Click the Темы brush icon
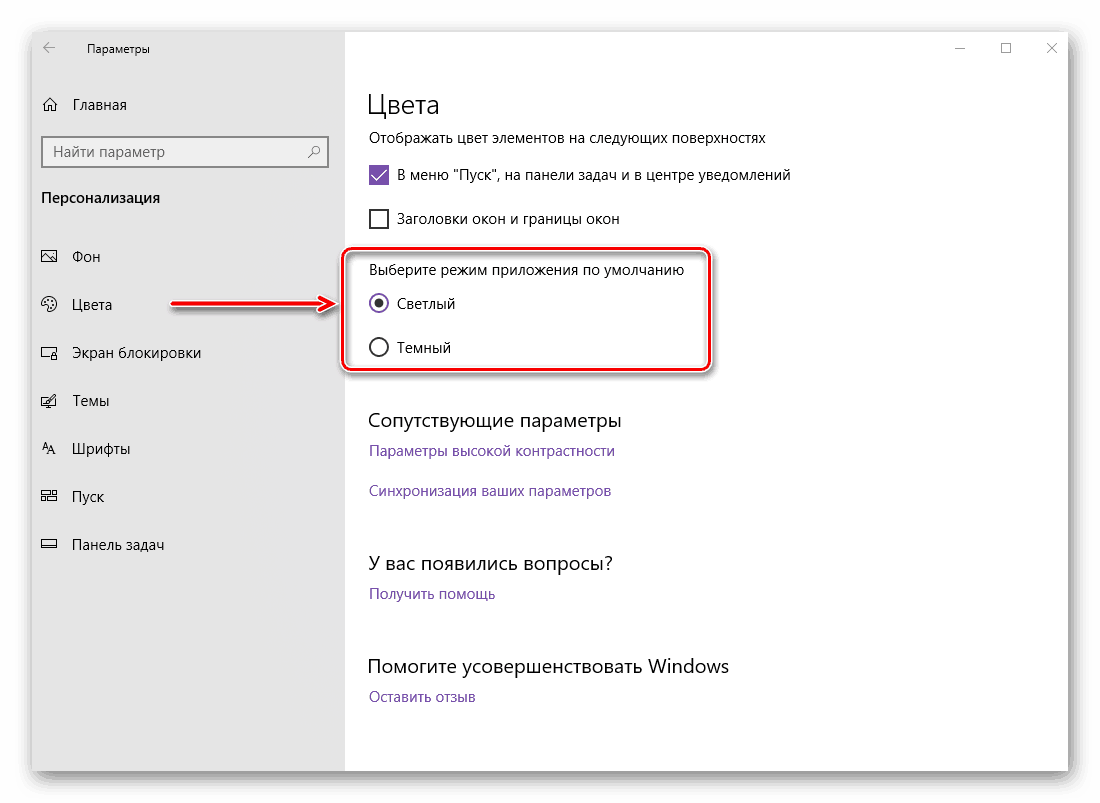Viewport: 1100px width, 803px height. [x=49, y=400]
